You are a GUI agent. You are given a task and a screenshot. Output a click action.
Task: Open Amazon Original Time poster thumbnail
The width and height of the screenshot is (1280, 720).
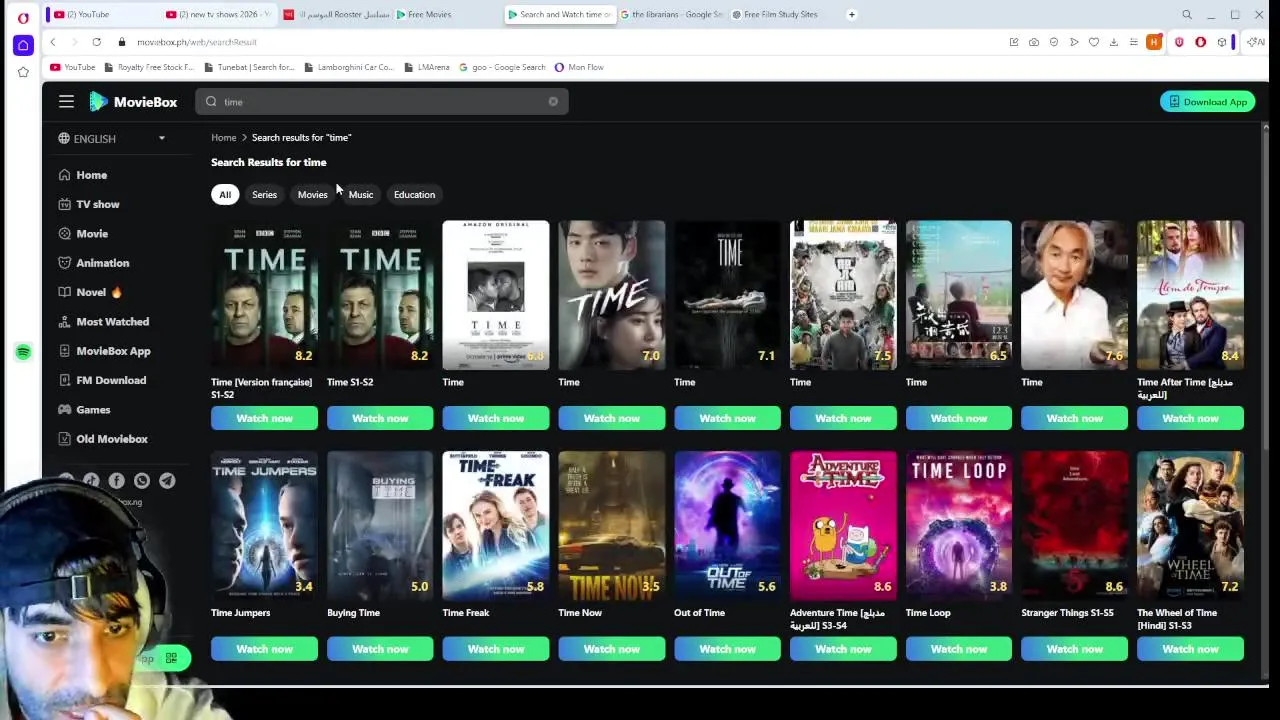[x=496, y=295]
